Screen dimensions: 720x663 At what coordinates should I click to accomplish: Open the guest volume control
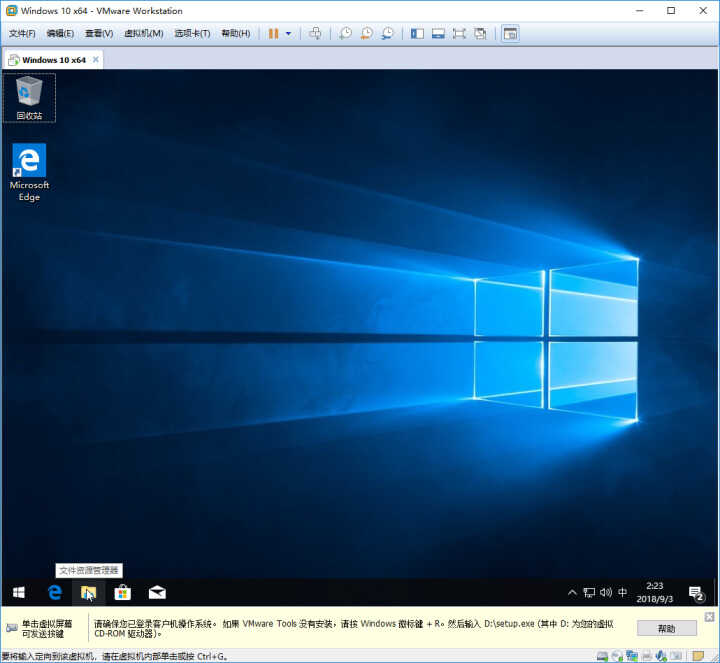coord(606,592)
